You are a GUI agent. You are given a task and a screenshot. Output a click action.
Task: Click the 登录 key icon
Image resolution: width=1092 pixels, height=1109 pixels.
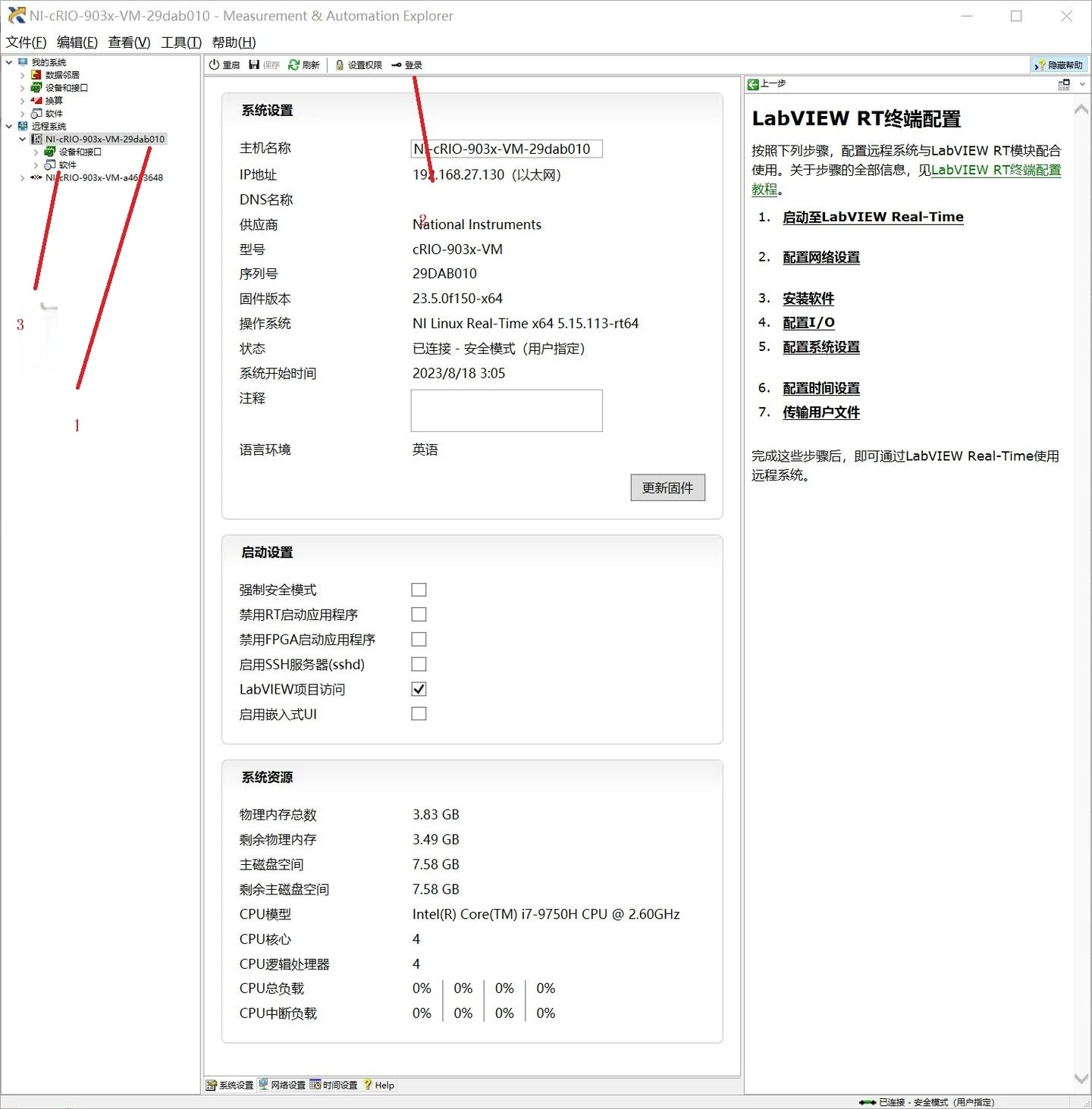pyautogui.click(x=397, y=65)
